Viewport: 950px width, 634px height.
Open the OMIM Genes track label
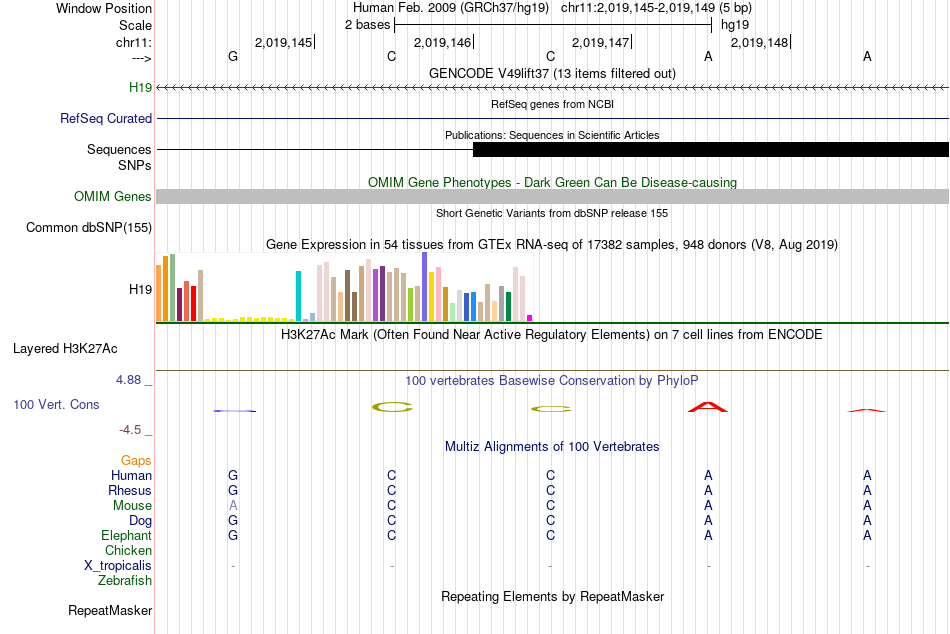coord(112,196)
